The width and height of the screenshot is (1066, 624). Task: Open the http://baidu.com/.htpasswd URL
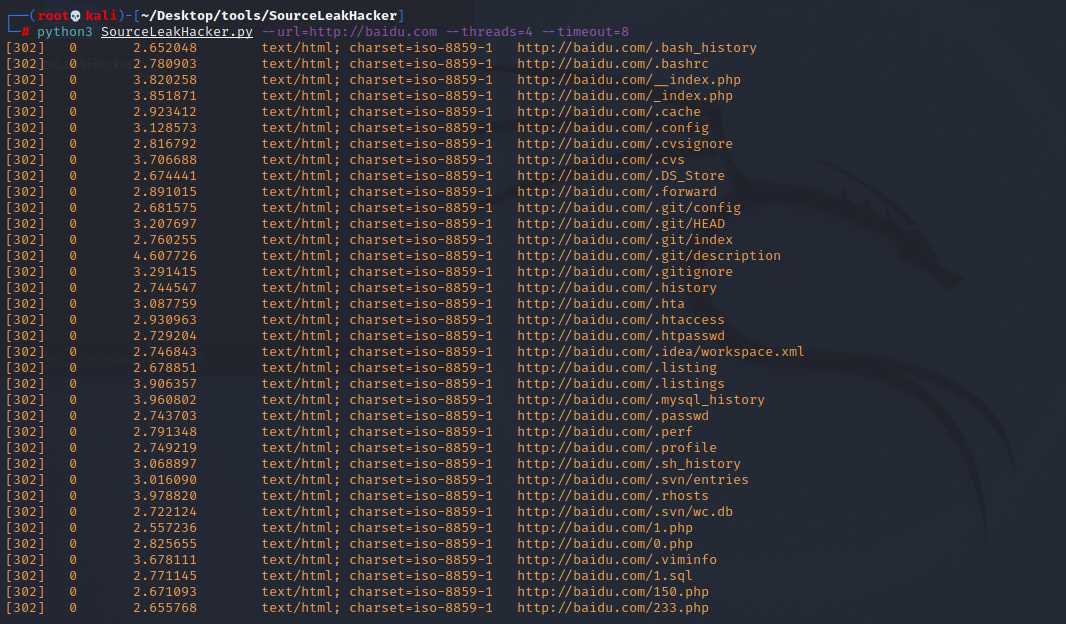click(x=621, y=335)
